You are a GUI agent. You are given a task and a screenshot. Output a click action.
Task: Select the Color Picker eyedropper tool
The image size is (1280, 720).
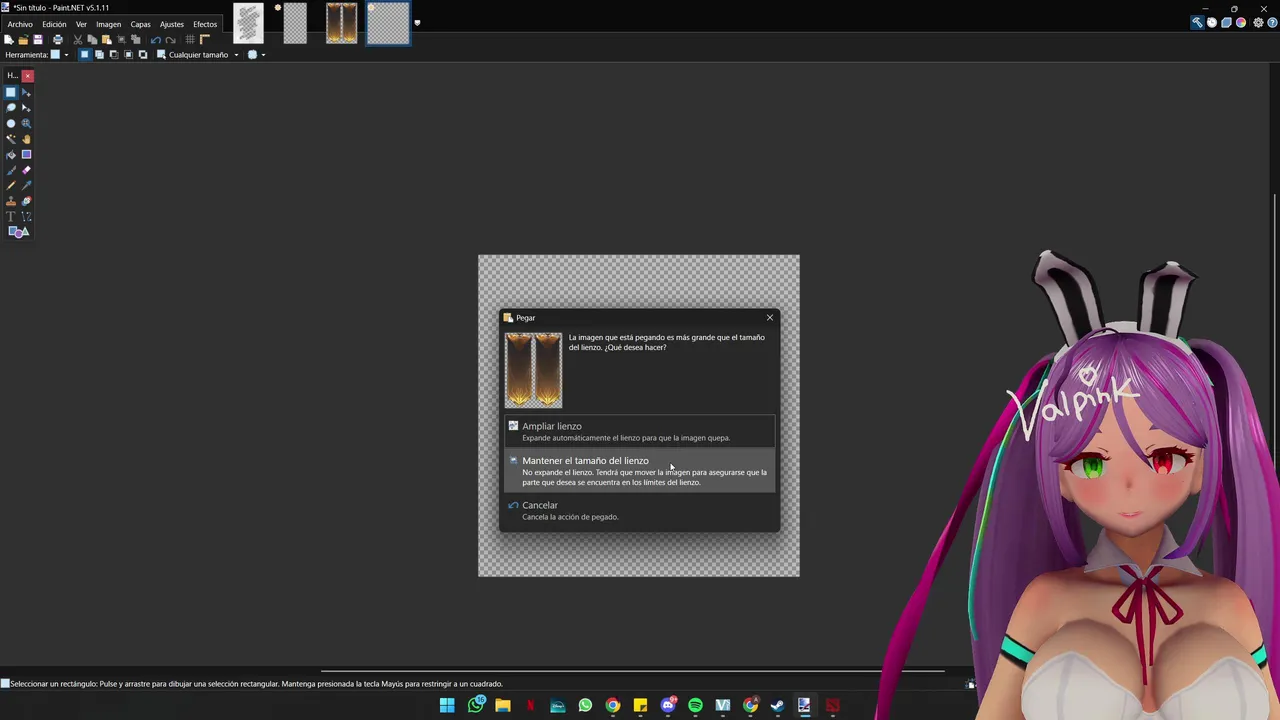26,185
